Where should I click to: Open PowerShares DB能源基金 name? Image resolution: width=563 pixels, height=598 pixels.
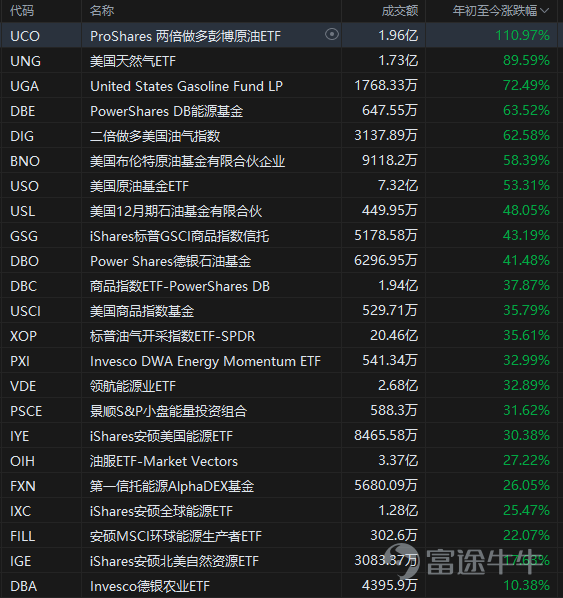[166, 111]
